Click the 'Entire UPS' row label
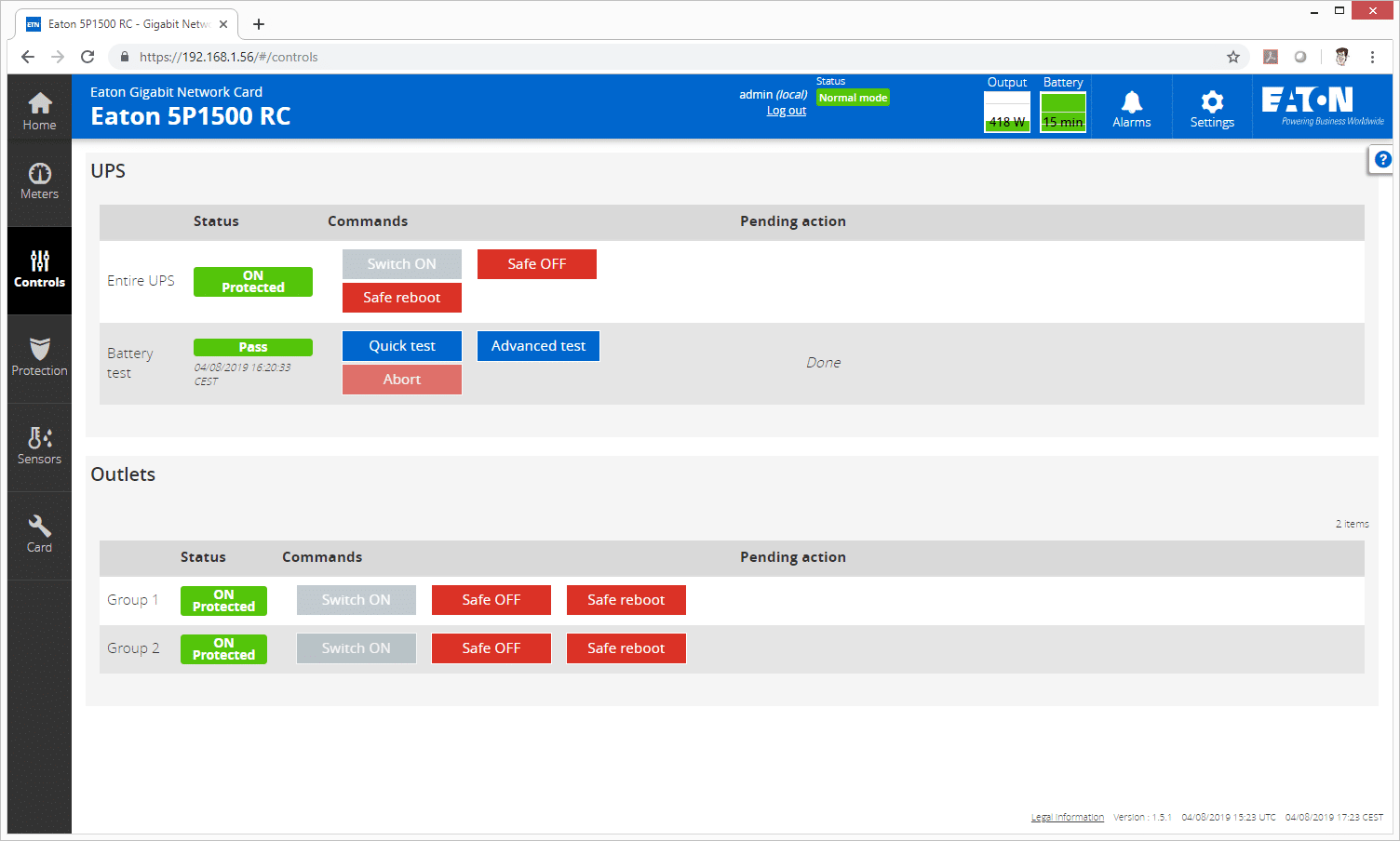The image size is (1400, 841). point(141,281)
